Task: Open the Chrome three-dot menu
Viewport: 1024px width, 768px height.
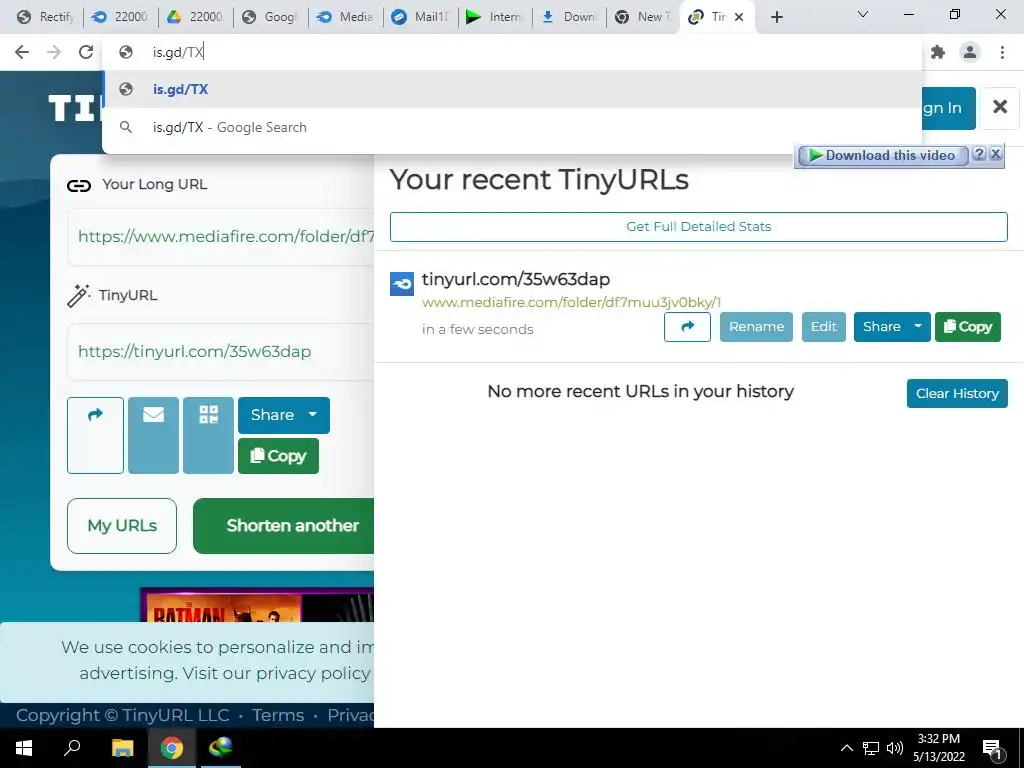Action: point(1002,52)
